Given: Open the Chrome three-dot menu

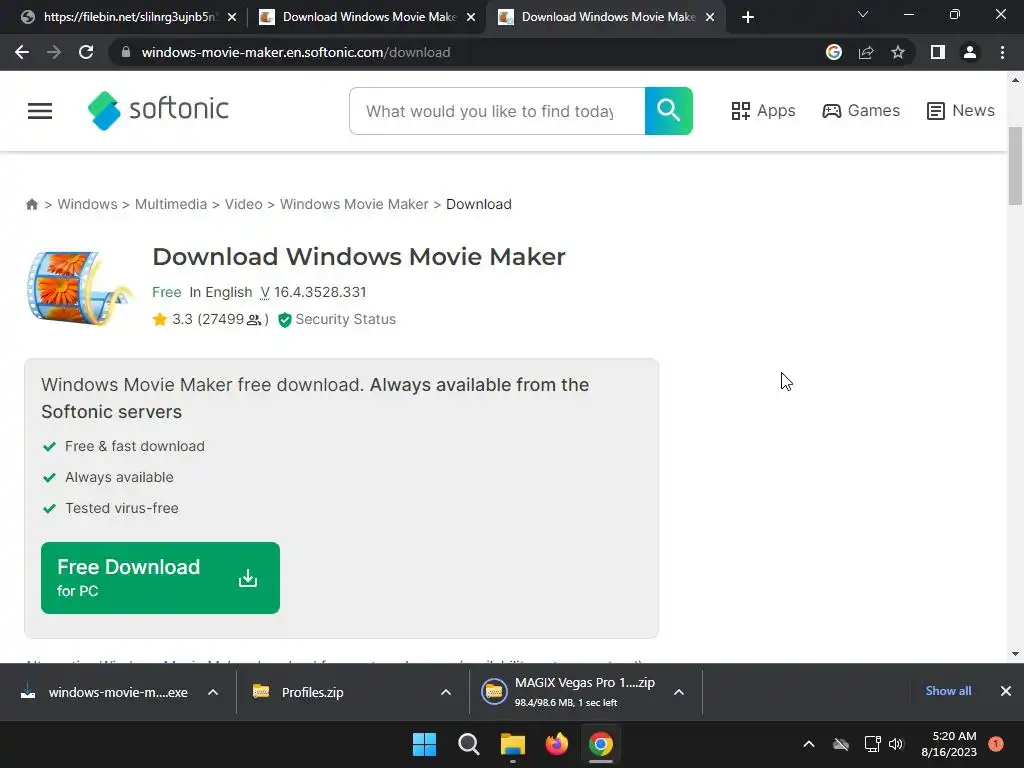Looking at the screenshot, I should (1002, 52).
